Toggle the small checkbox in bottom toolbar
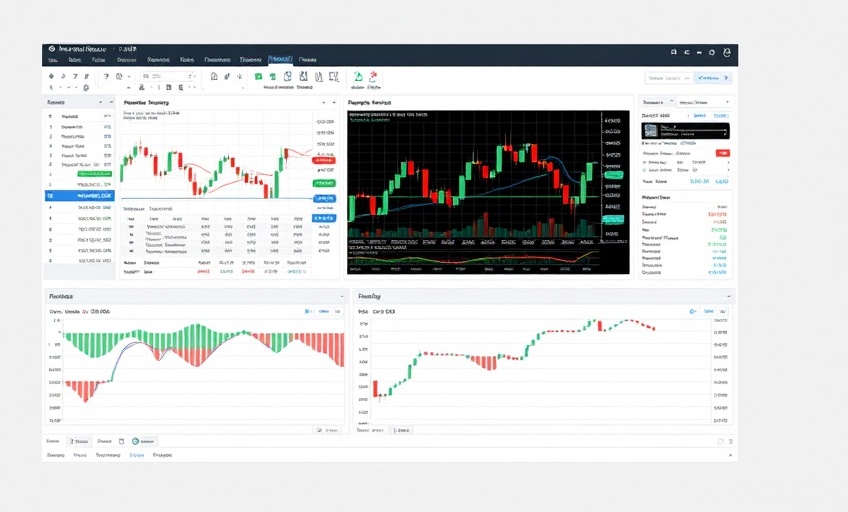Image resolution: width=848 pixels, height=512 pixels. tap(121, 441)
